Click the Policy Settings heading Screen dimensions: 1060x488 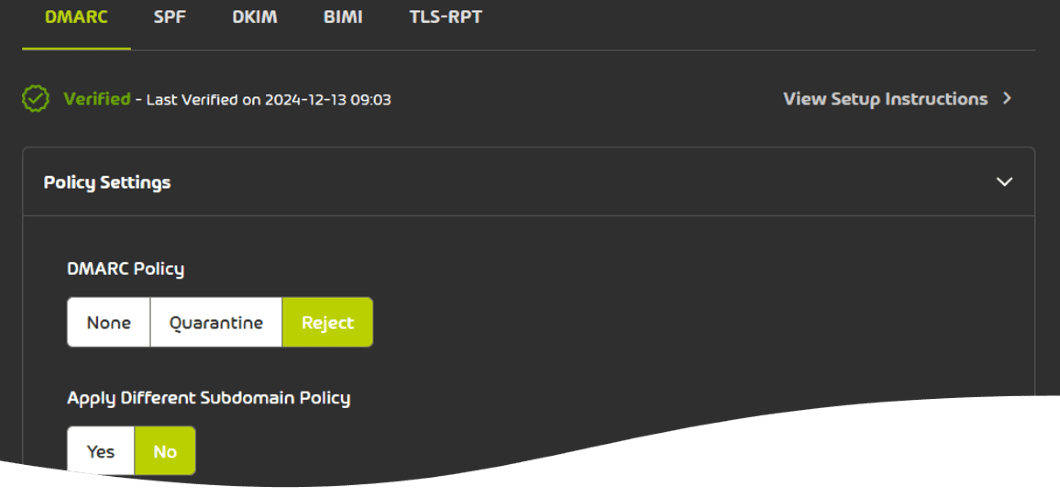[107, 182]
